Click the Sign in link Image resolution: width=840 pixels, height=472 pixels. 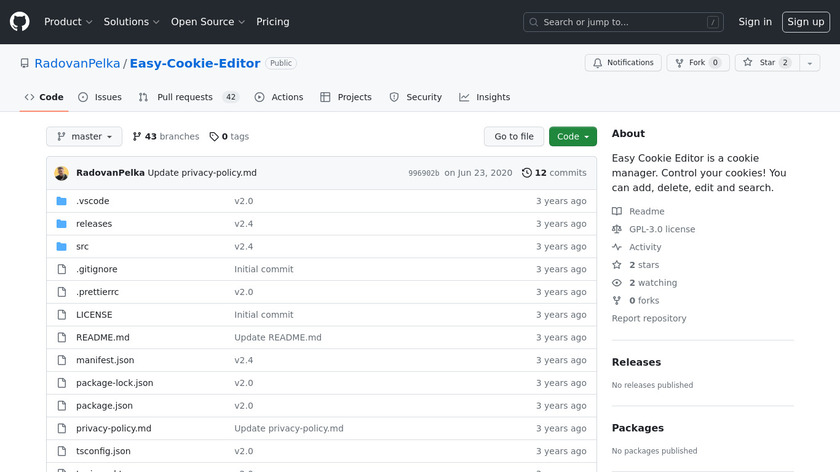tap(755, 22)
